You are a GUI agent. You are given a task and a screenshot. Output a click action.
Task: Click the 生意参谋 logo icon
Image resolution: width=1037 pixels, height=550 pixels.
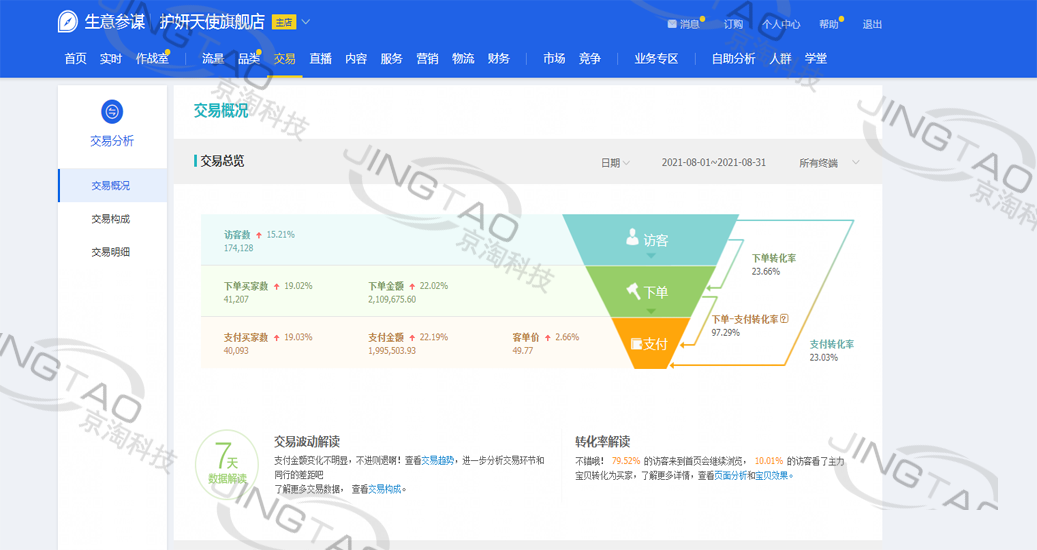(68, 22)
